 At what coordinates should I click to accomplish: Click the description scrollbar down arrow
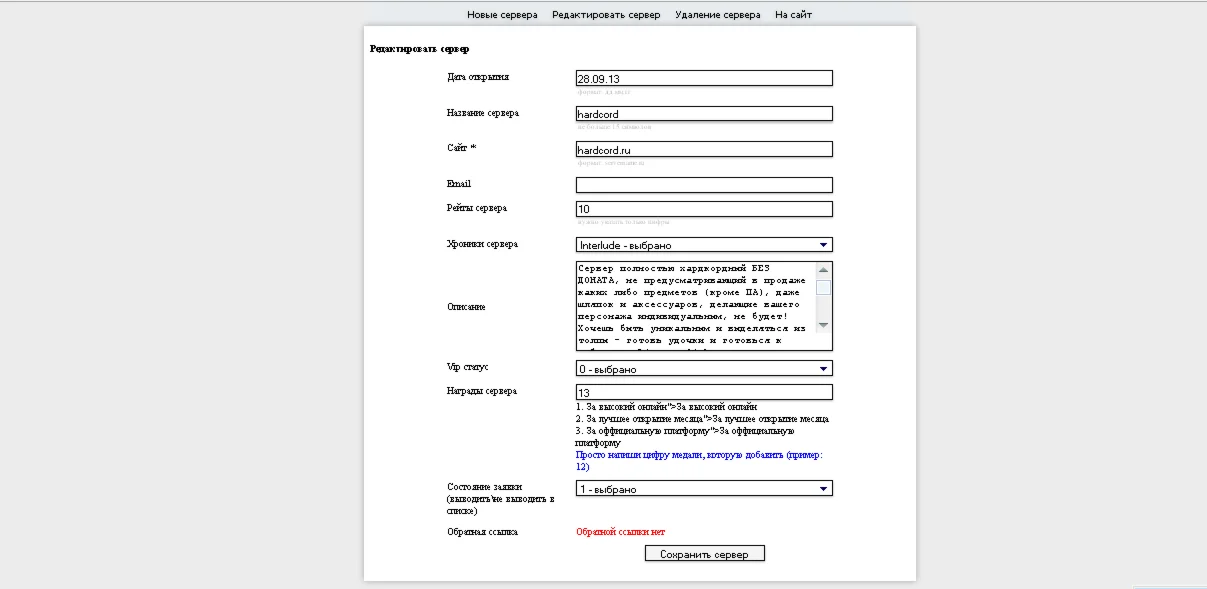point(823,325)
